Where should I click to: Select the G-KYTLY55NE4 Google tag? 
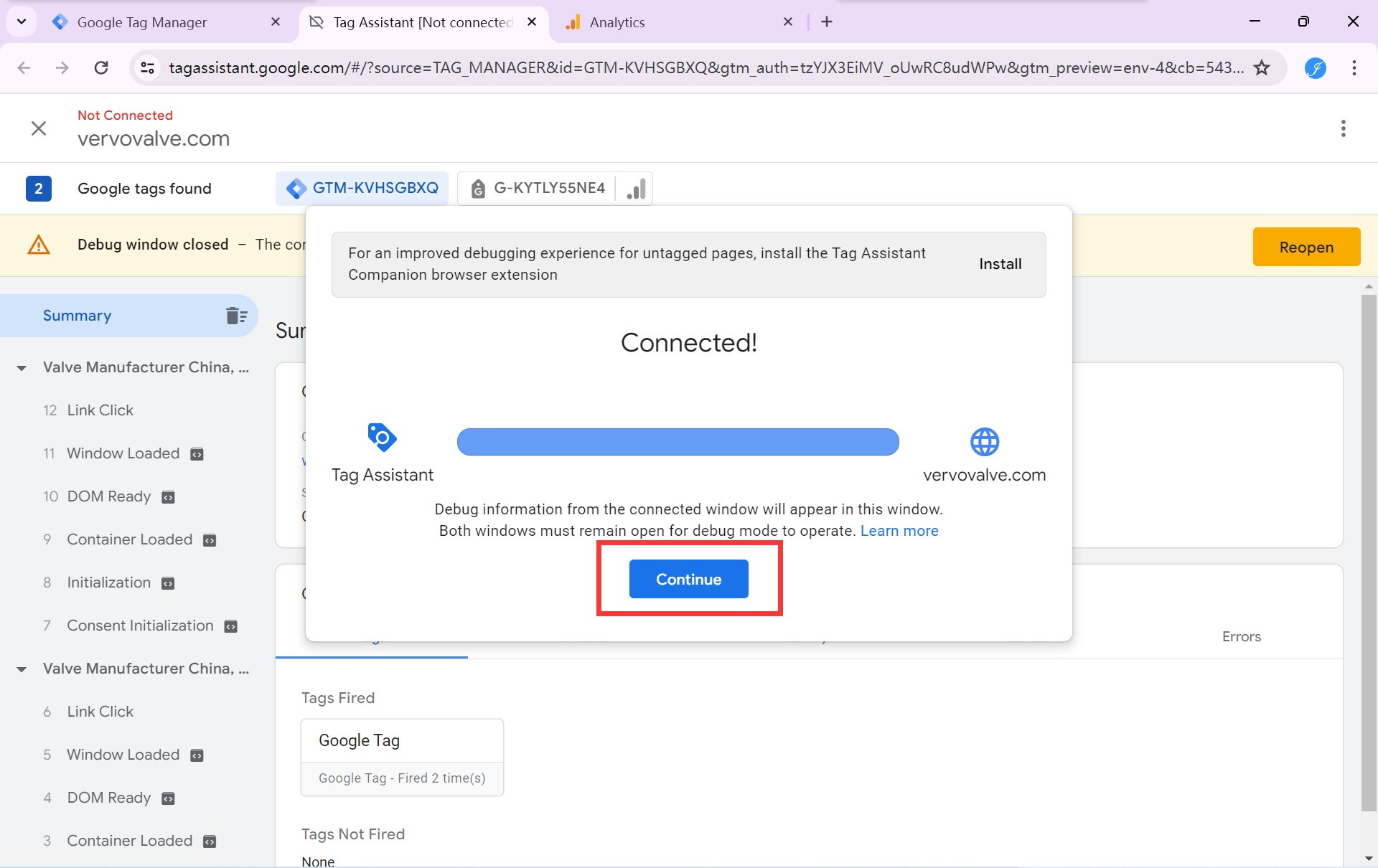(537, 188)
